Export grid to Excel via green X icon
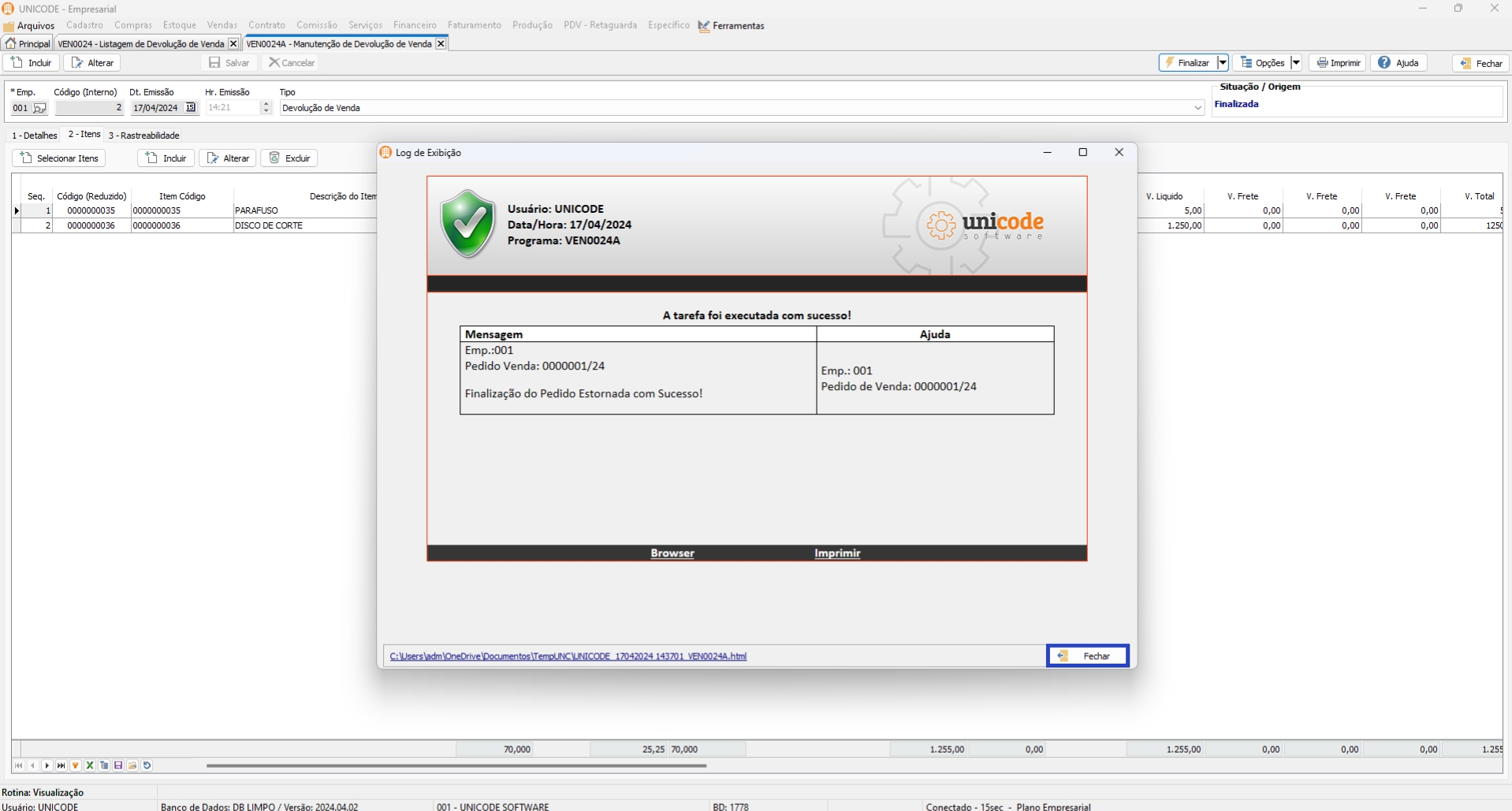 click(90, 765)
